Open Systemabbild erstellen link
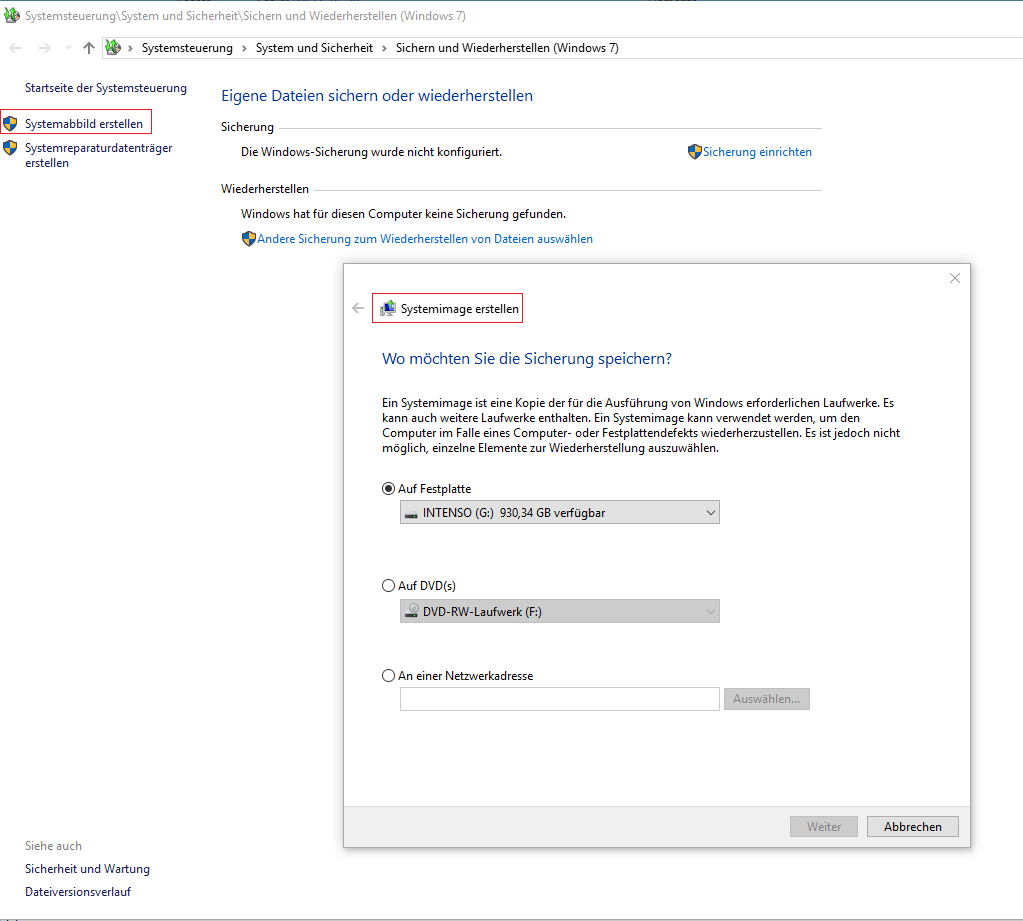The width and height of the screenshot is (1023, 921). pos(84,123)
